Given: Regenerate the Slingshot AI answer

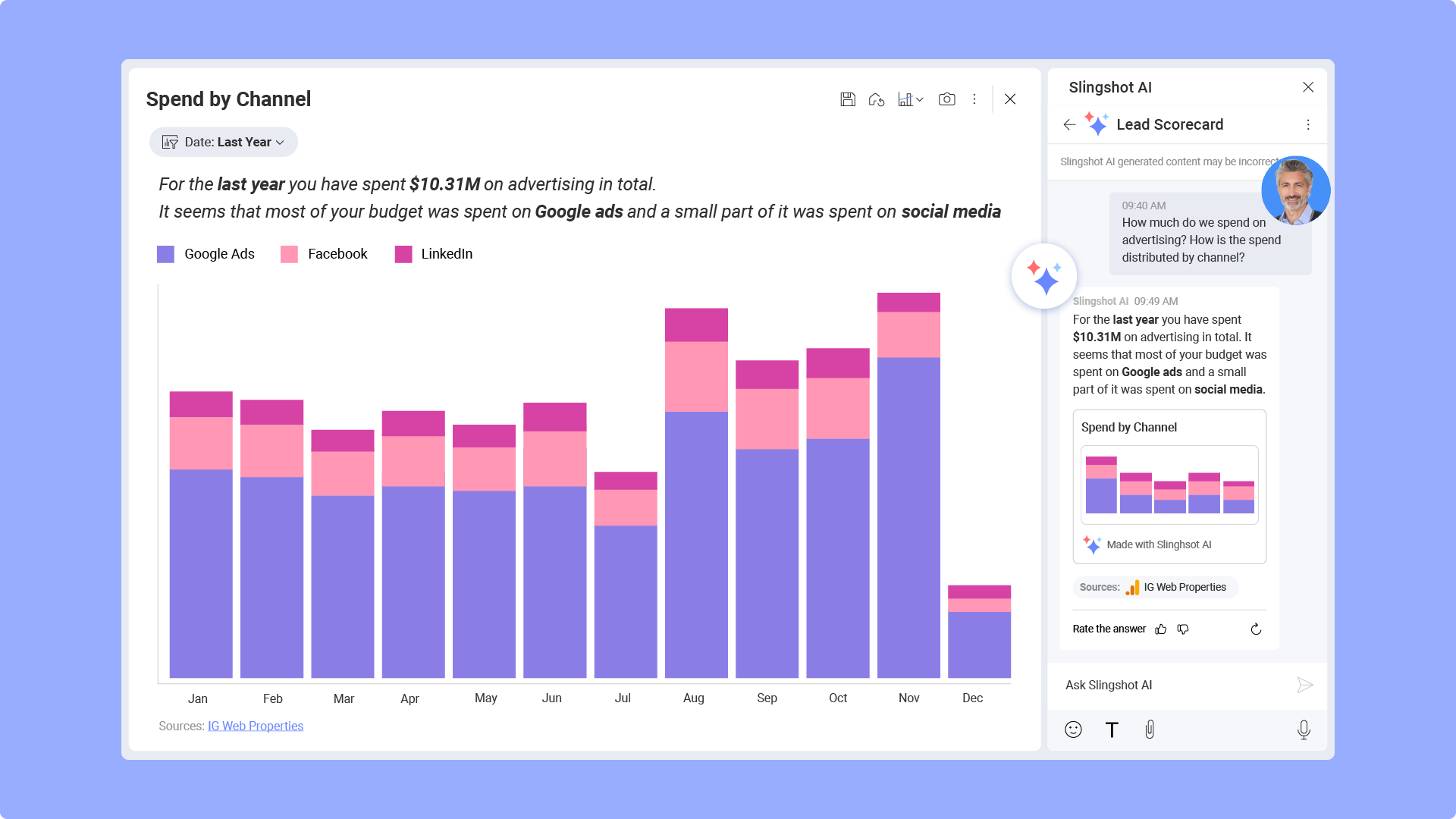Looking at the screenshot, I should point(1256,629).
